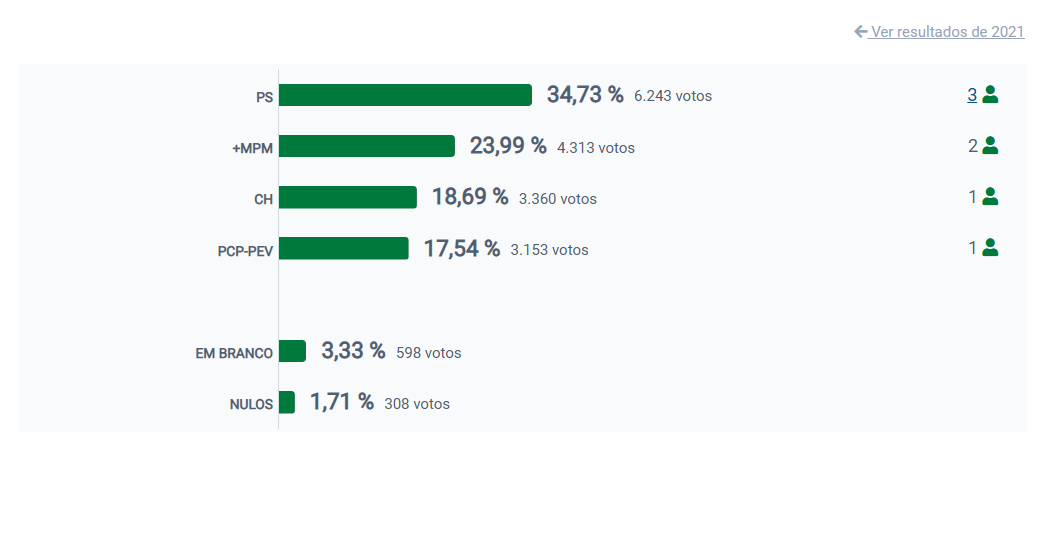
Task: Select the +MPM green result bar
Action: tap(367, 146)
